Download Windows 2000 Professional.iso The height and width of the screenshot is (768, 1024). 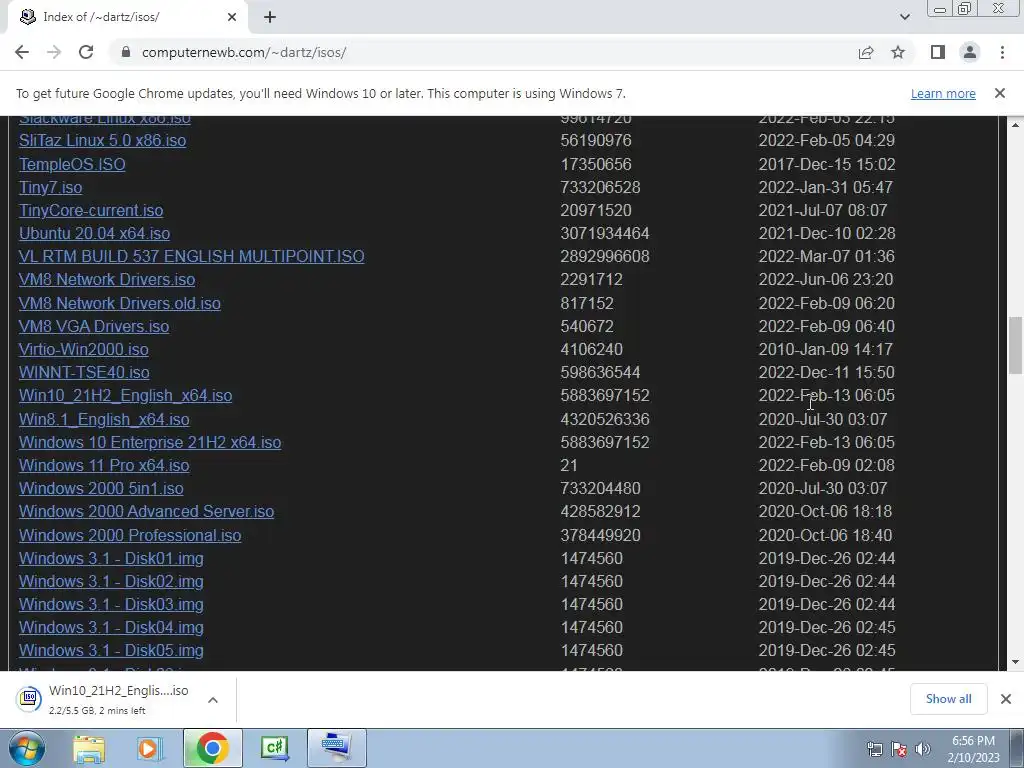tap(130, 535)
